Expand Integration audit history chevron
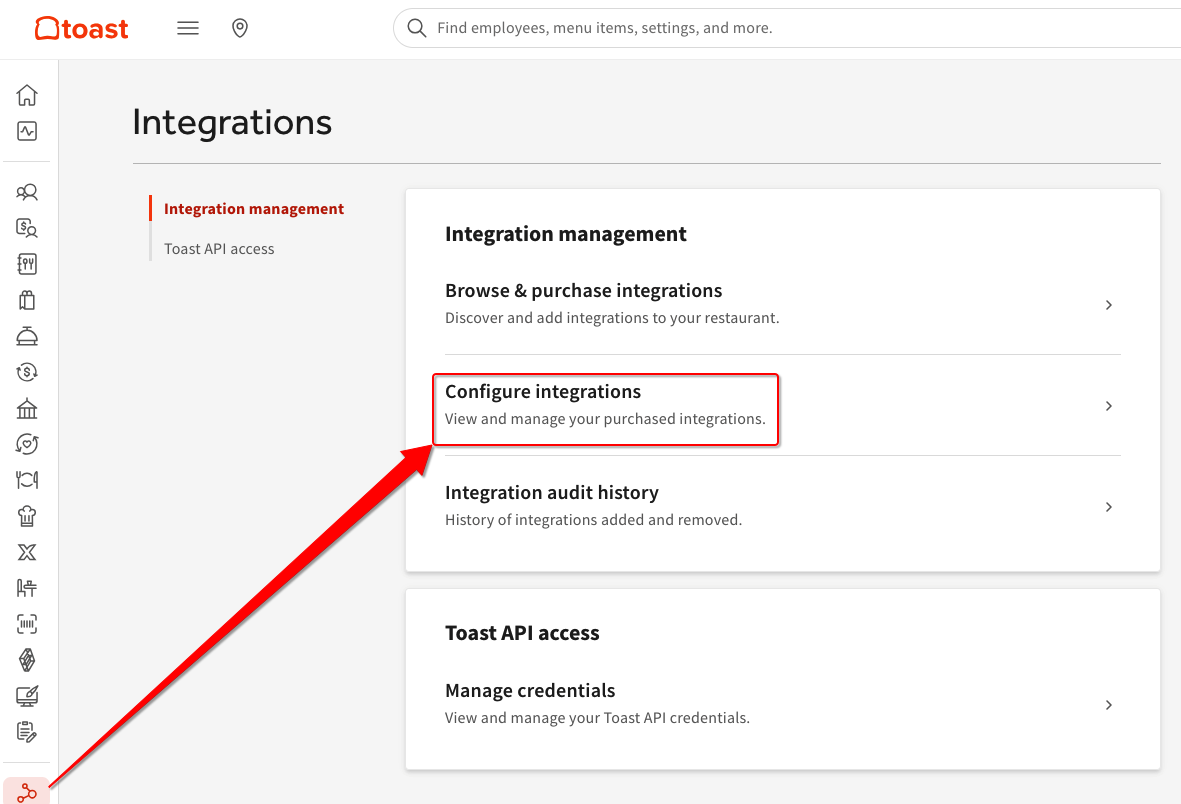This screenshot has width=1181, height=804. (x=1108, y=507)
